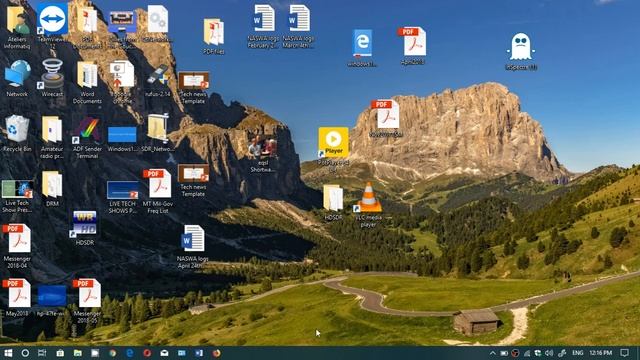Open NASWA logs February Word document
640x360 pixels.
pos(263,26)
